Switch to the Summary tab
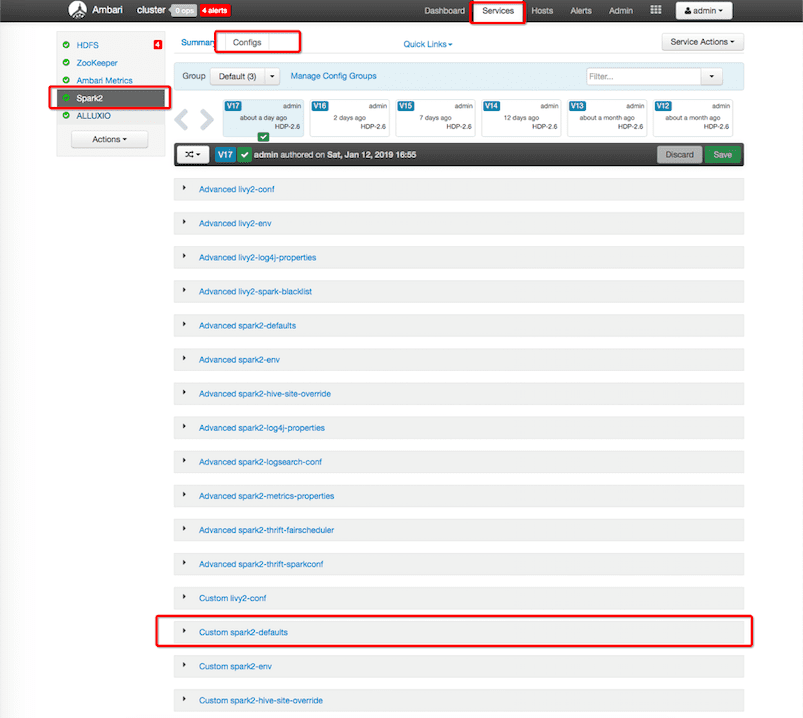The width and height of the screenshot is (803, 718). point(197,43)
